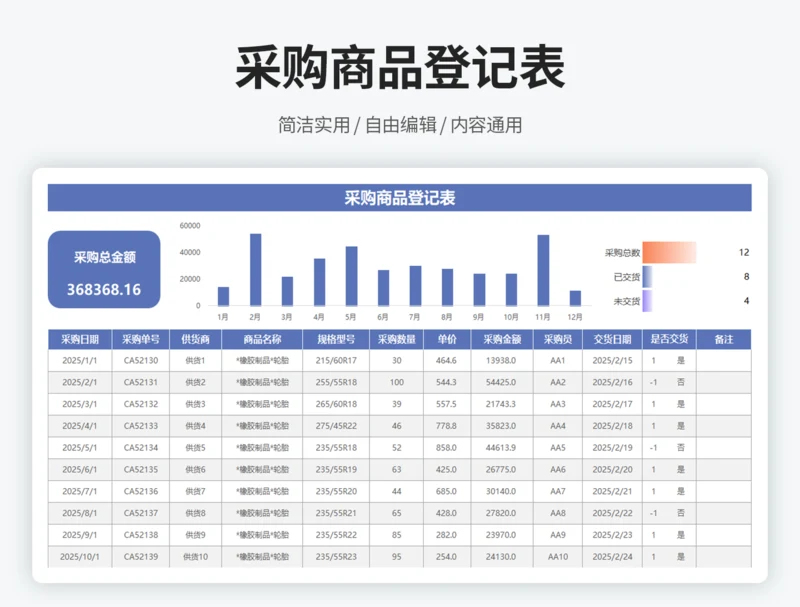
Task: Click delivery date 2025/2/24
Action: [x=612, y=557]
